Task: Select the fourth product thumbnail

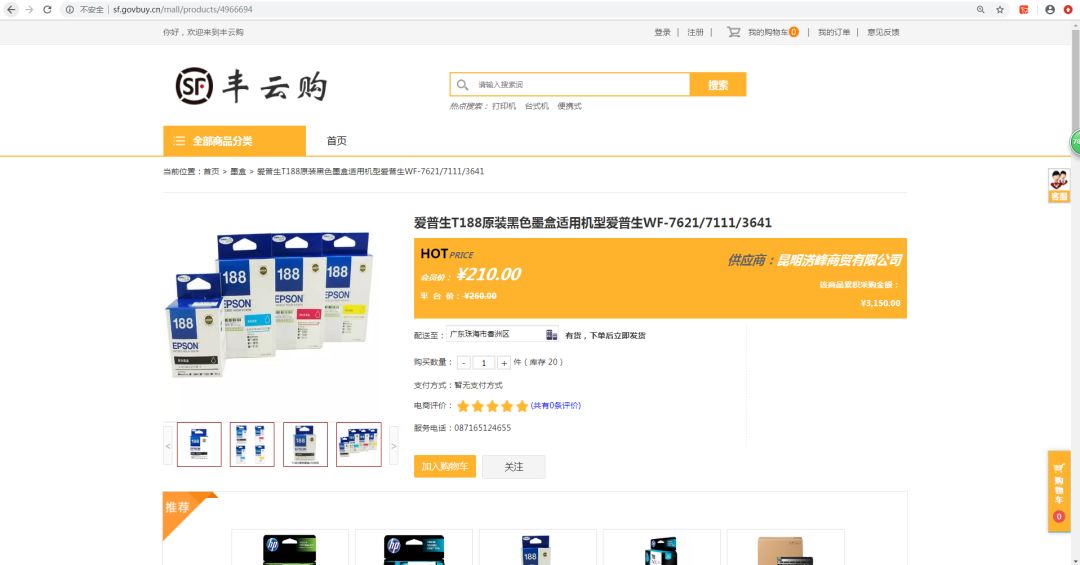Action: (x=358, y=444)
